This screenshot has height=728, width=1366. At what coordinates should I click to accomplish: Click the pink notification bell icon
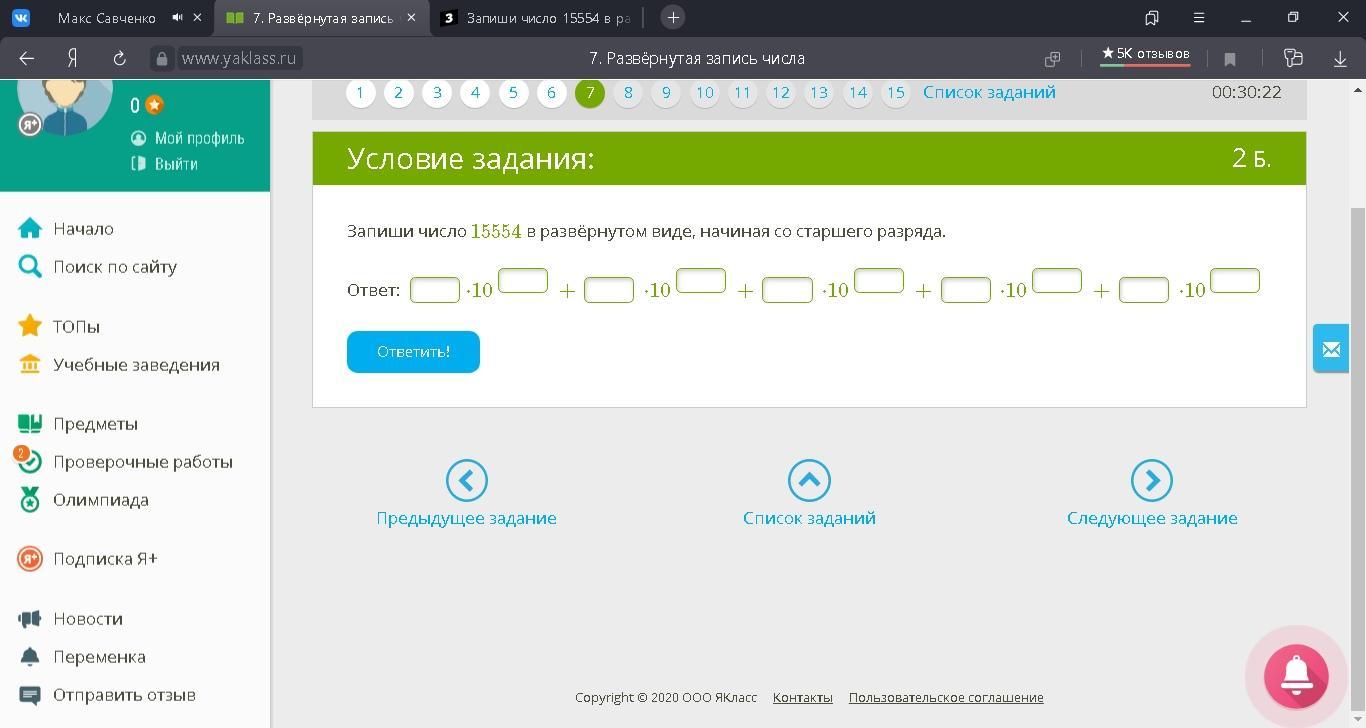point(1296,675)
